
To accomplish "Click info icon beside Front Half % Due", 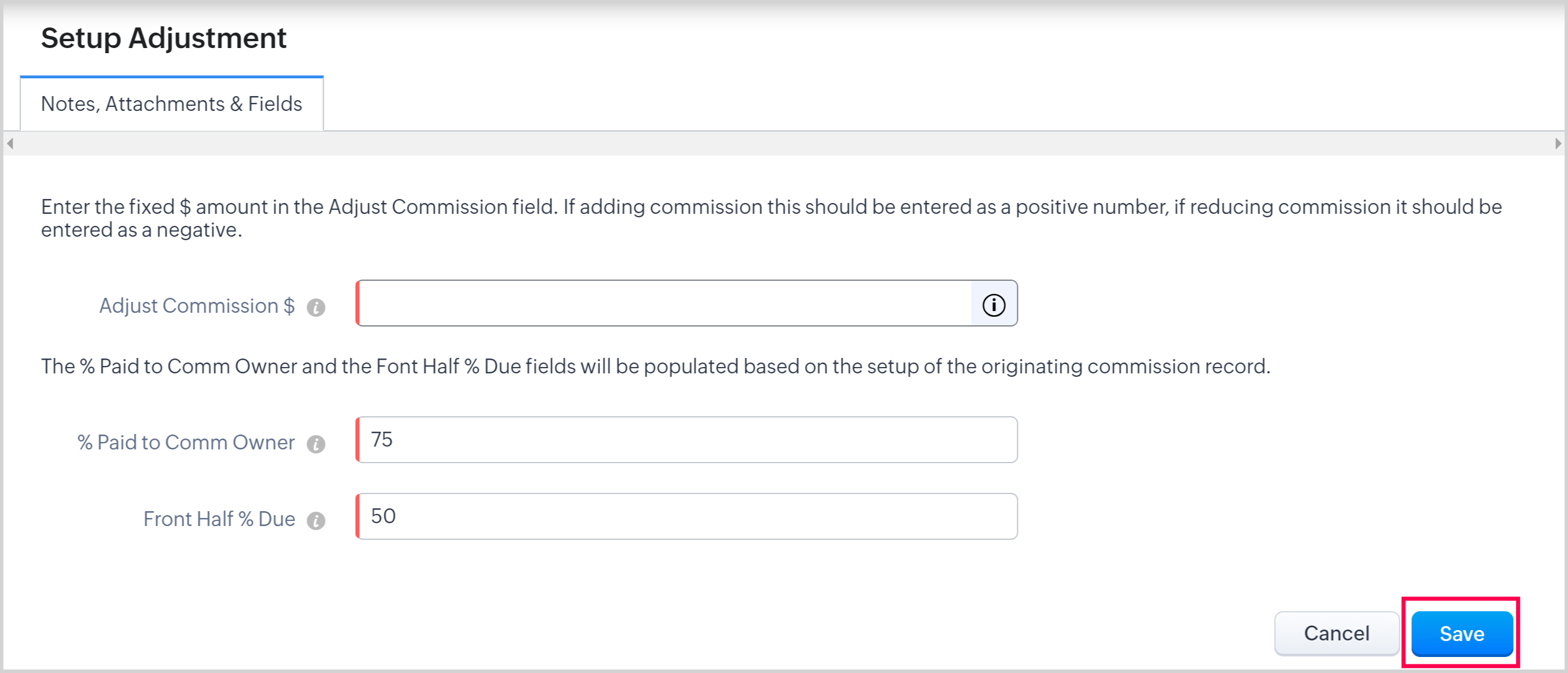I will tap(315, 520).
